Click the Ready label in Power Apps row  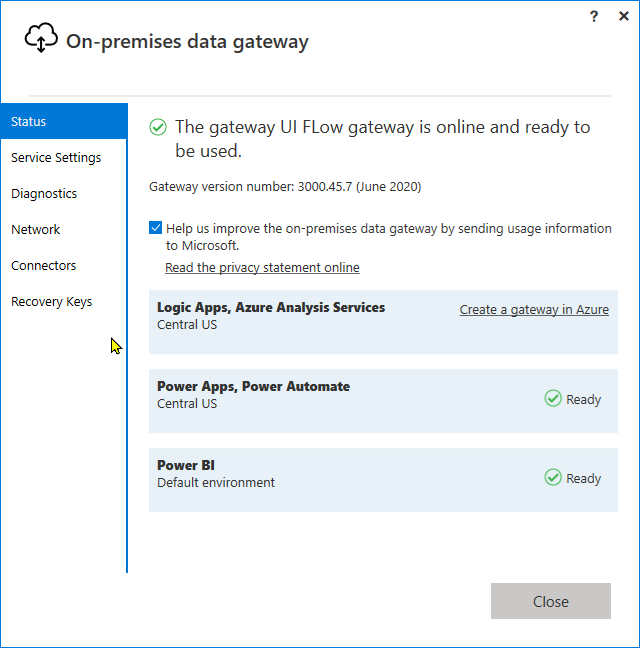[x=583, y=399]
